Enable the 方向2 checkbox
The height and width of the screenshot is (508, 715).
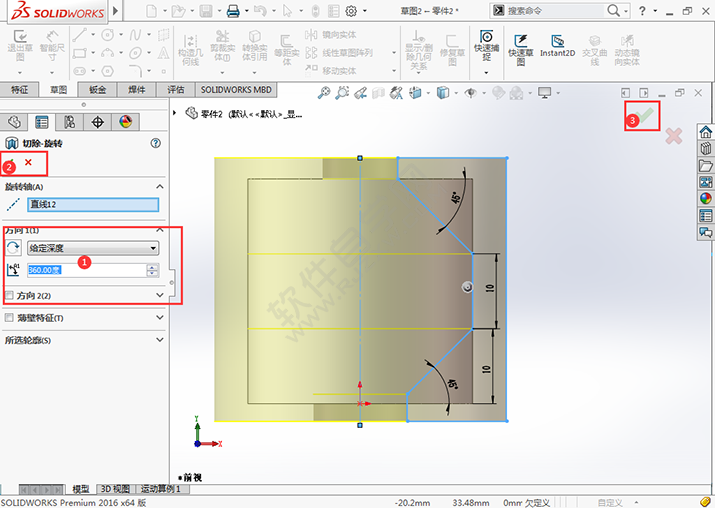(10, 296)
